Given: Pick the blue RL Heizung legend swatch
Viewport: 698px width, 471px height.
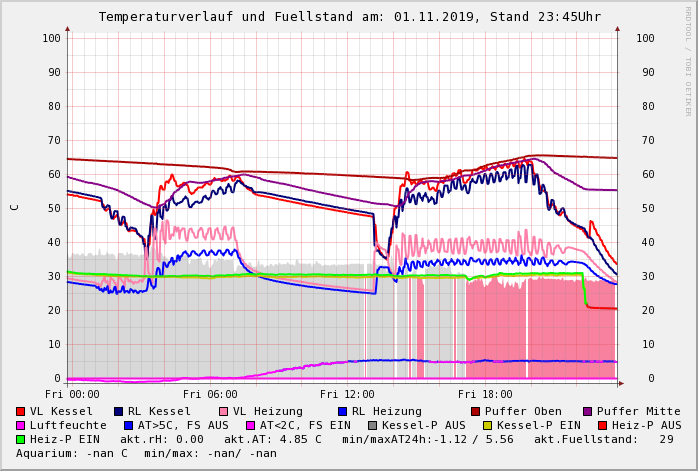Looking at the screenshot, I should point(342,411).
